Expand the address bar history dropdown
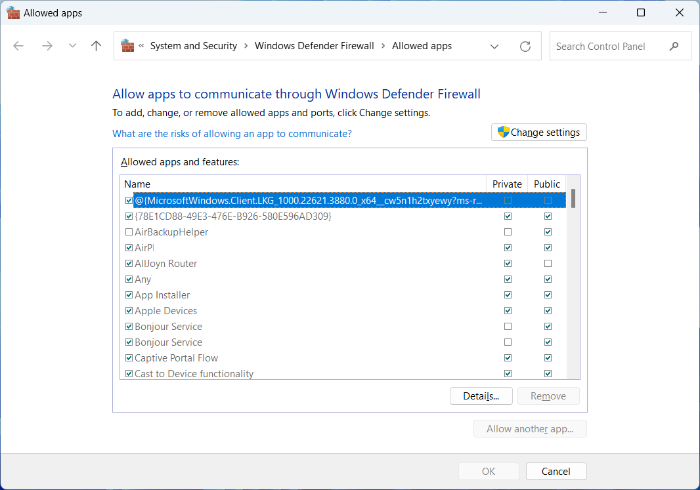The height and width of the screenshot is (490, 700). click(494, 46)
